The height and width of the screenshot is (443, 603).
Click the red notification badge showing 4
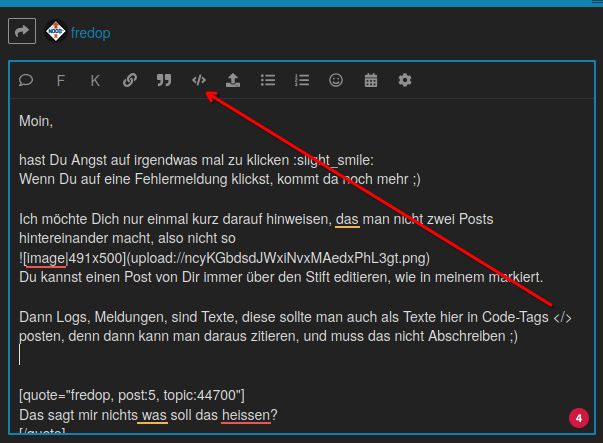(x=579, y=418)
